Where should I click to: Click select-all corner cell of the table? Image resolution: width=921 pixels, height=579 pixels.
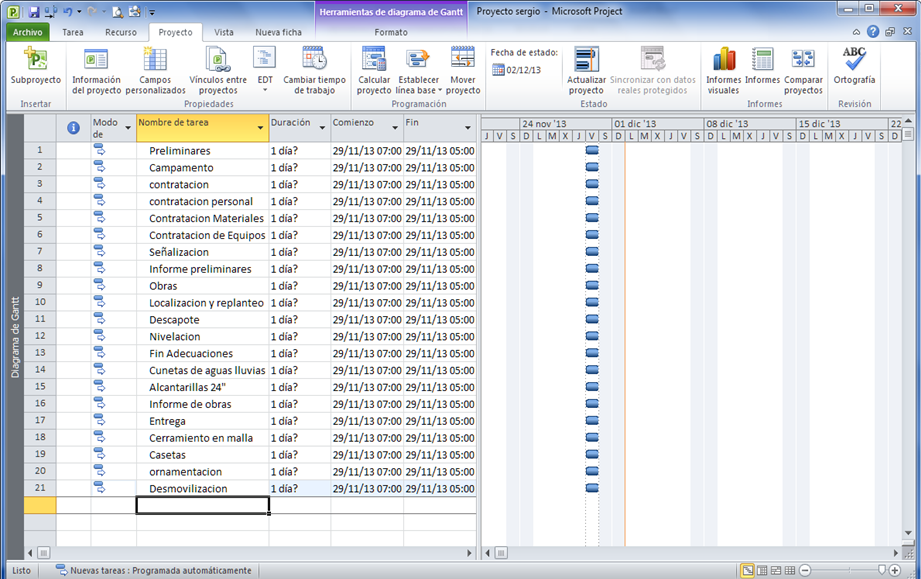40,128
